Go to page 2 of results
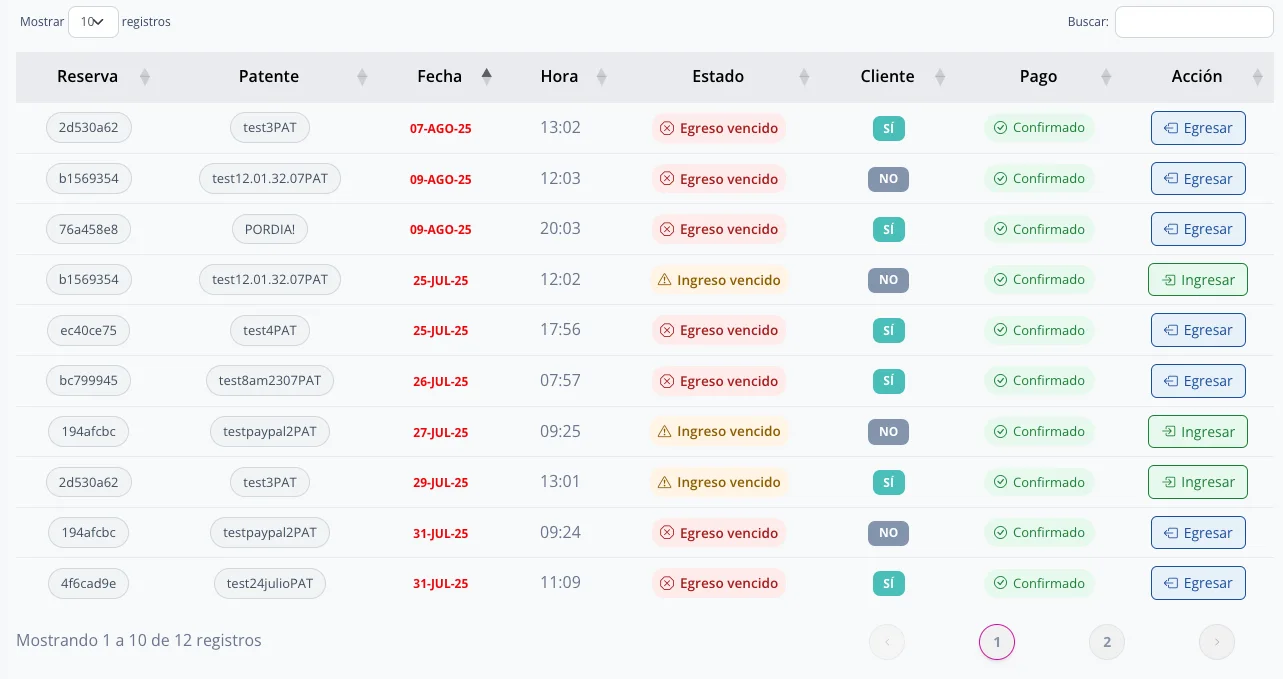This screenshot has height=679, width=1283. (1107, 642)
